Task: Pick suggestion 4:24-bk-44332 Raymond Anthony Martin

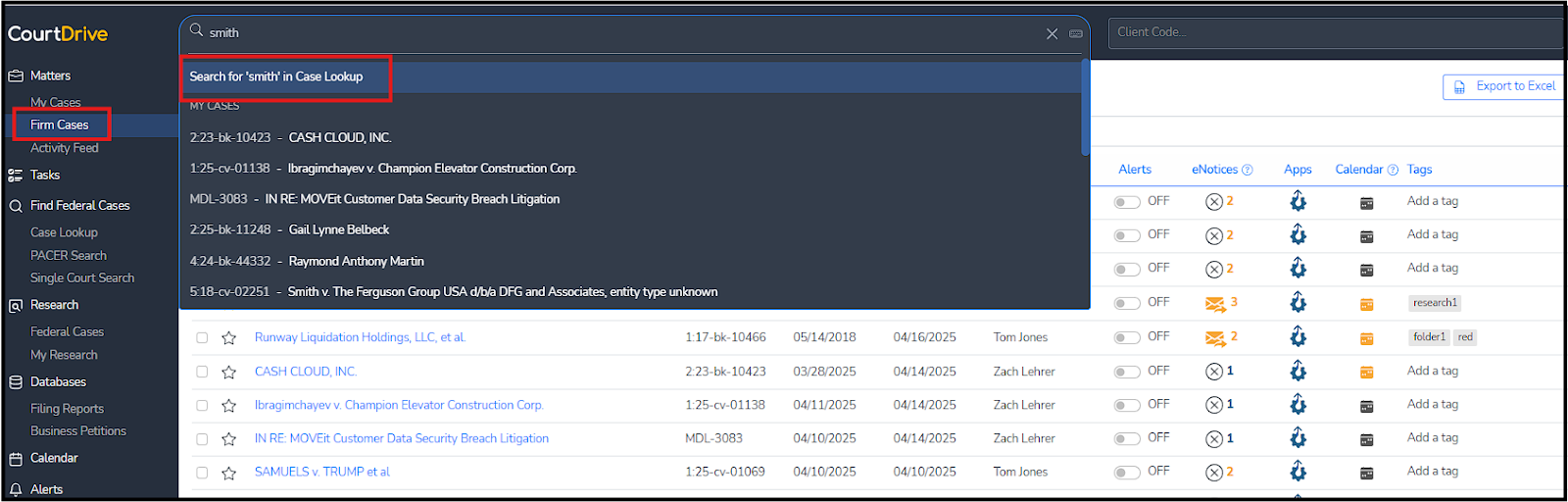Action: point(307,262)
